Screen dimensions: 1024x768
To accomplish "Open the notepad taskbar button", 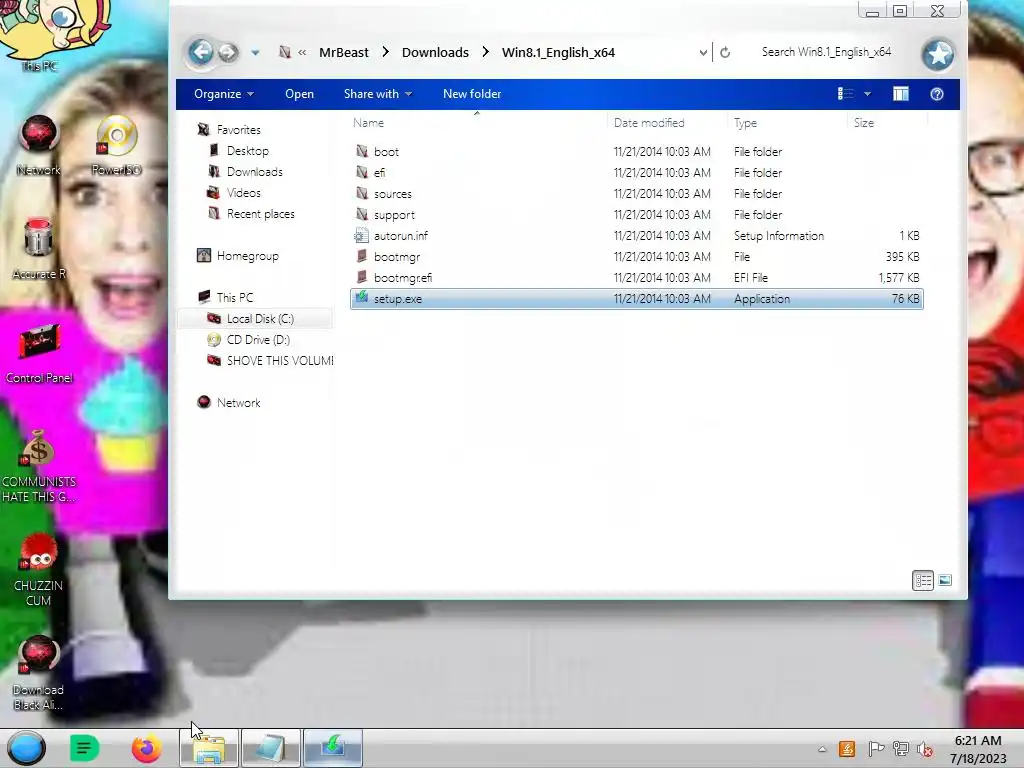I will [x=271, y=748].
